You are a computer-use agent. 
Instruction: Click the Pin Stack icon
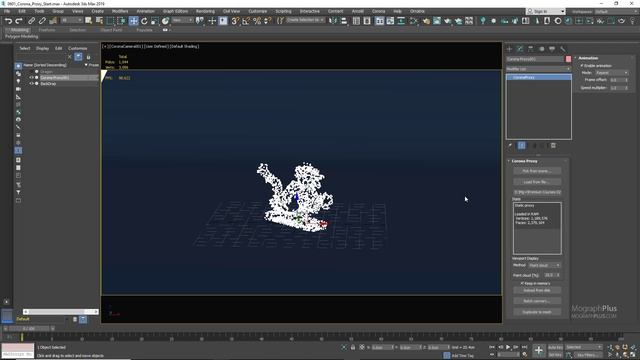coord(510,146)
